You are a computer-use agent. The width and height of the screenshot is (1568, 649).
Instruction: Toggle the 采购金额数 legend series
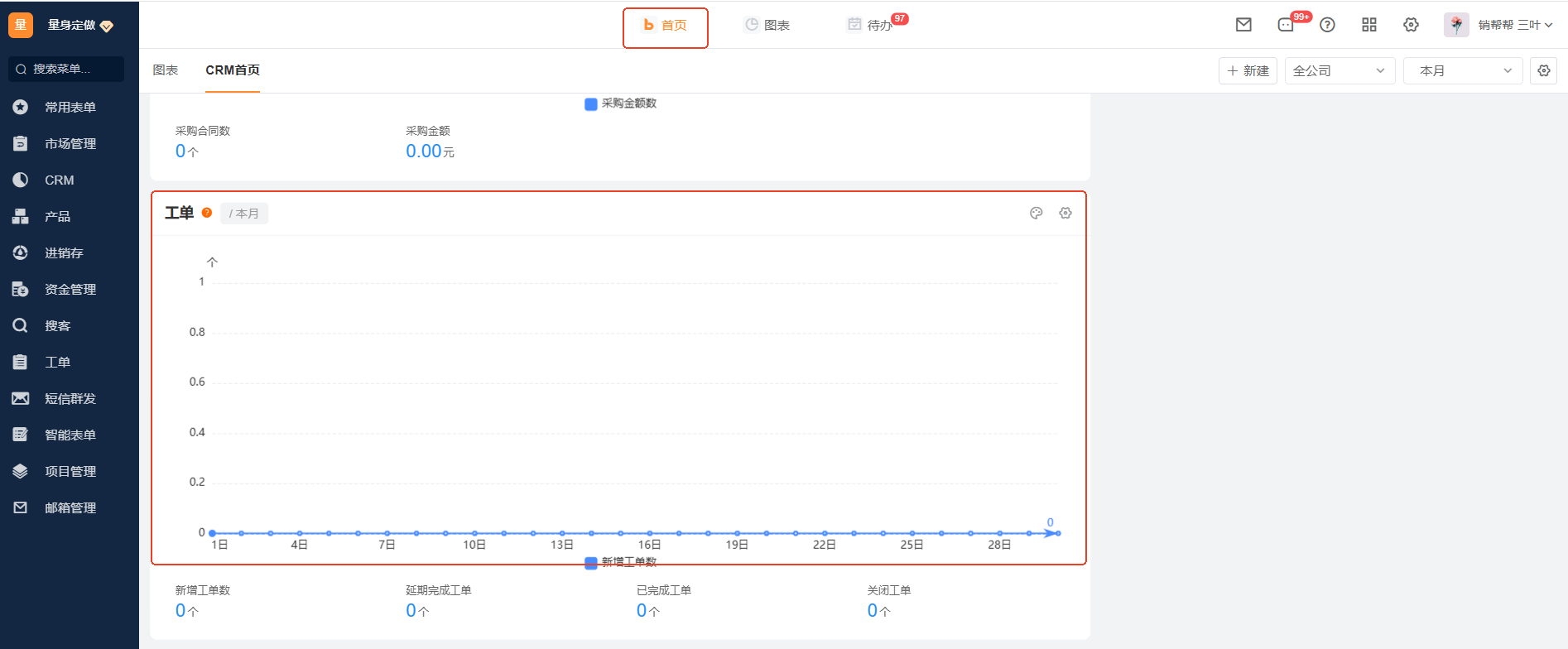621,103
